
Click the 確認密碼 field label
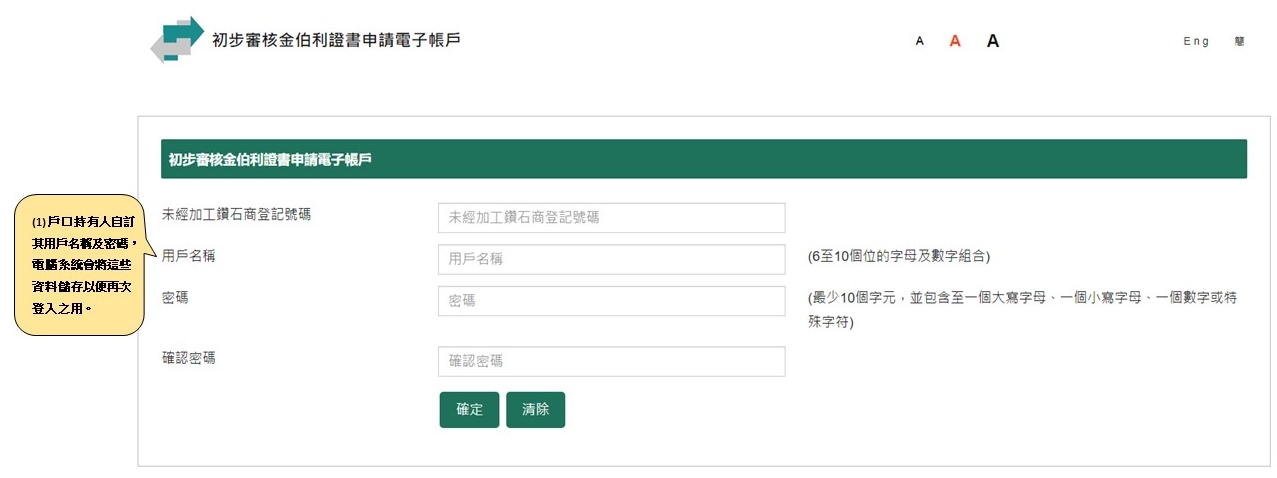[189, 358]
